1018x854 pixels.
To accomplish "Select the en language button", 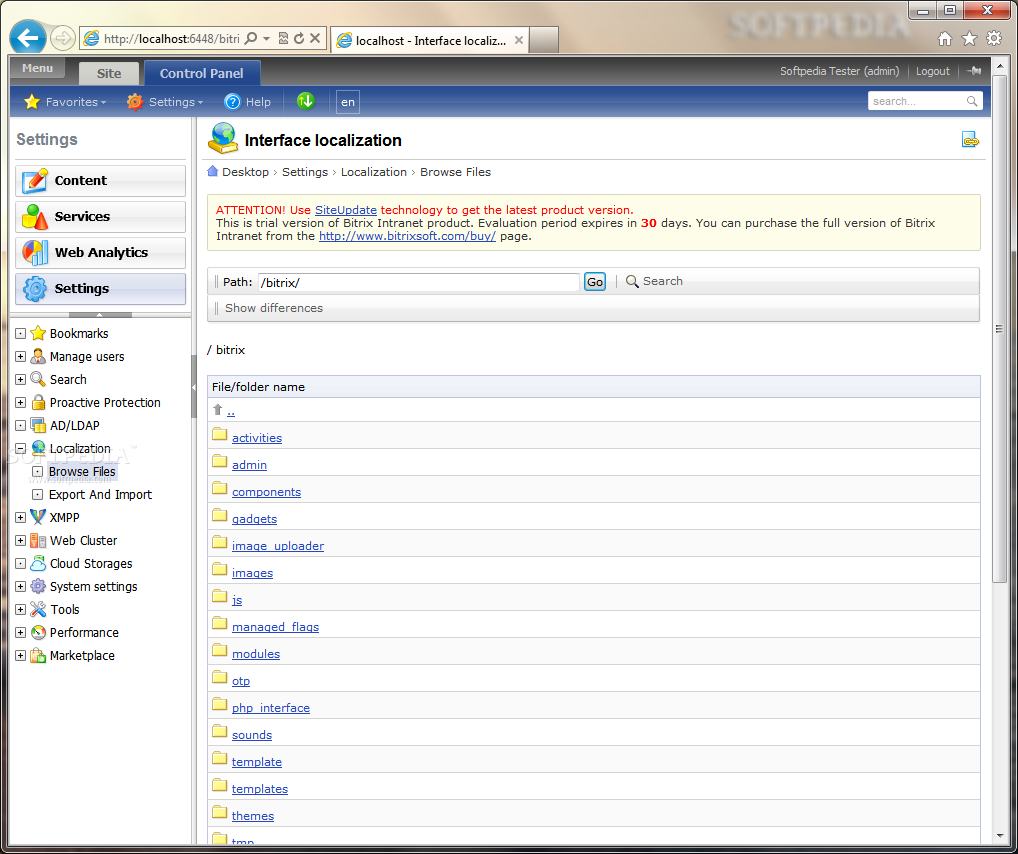I will [x=348, y=102].
